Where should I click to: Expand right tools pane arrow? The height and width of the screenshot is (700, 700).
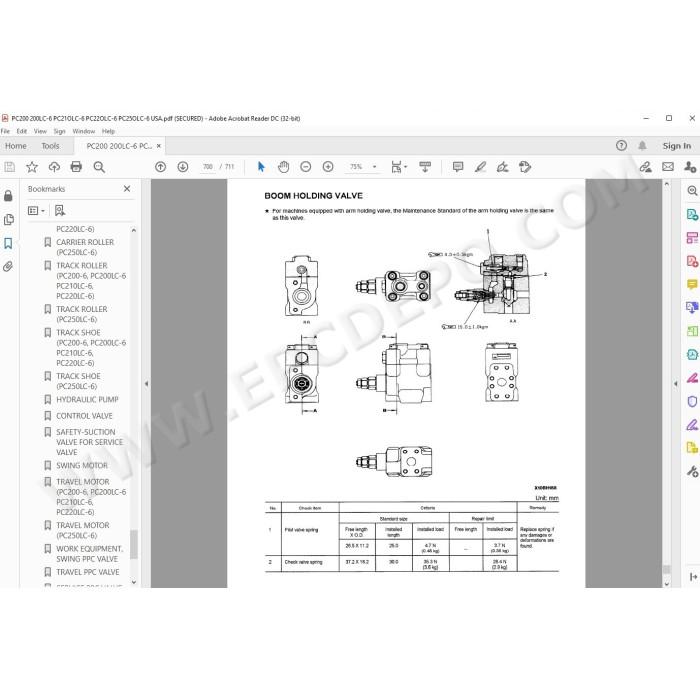click(675, 383)
